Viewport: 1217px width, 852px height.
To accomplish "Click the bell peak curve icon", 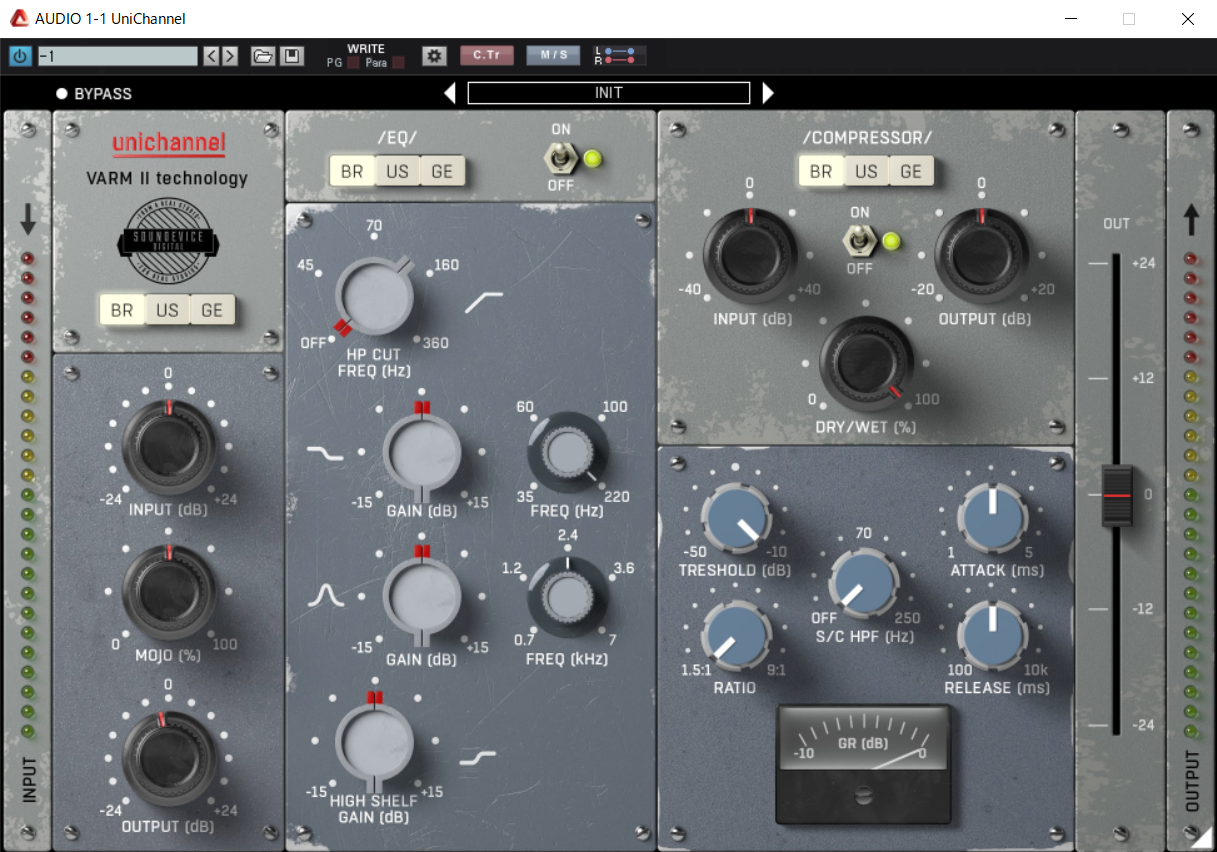I will [x=325, y=597].
